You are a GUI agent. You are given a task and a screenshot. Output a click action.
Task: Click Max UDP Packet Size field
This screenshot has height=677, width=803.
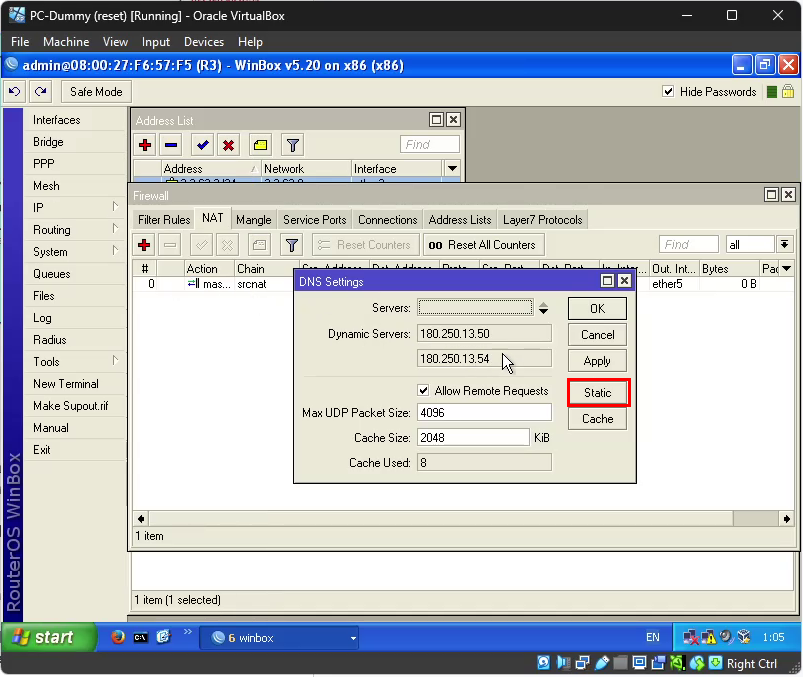click(x=484, y=413)
